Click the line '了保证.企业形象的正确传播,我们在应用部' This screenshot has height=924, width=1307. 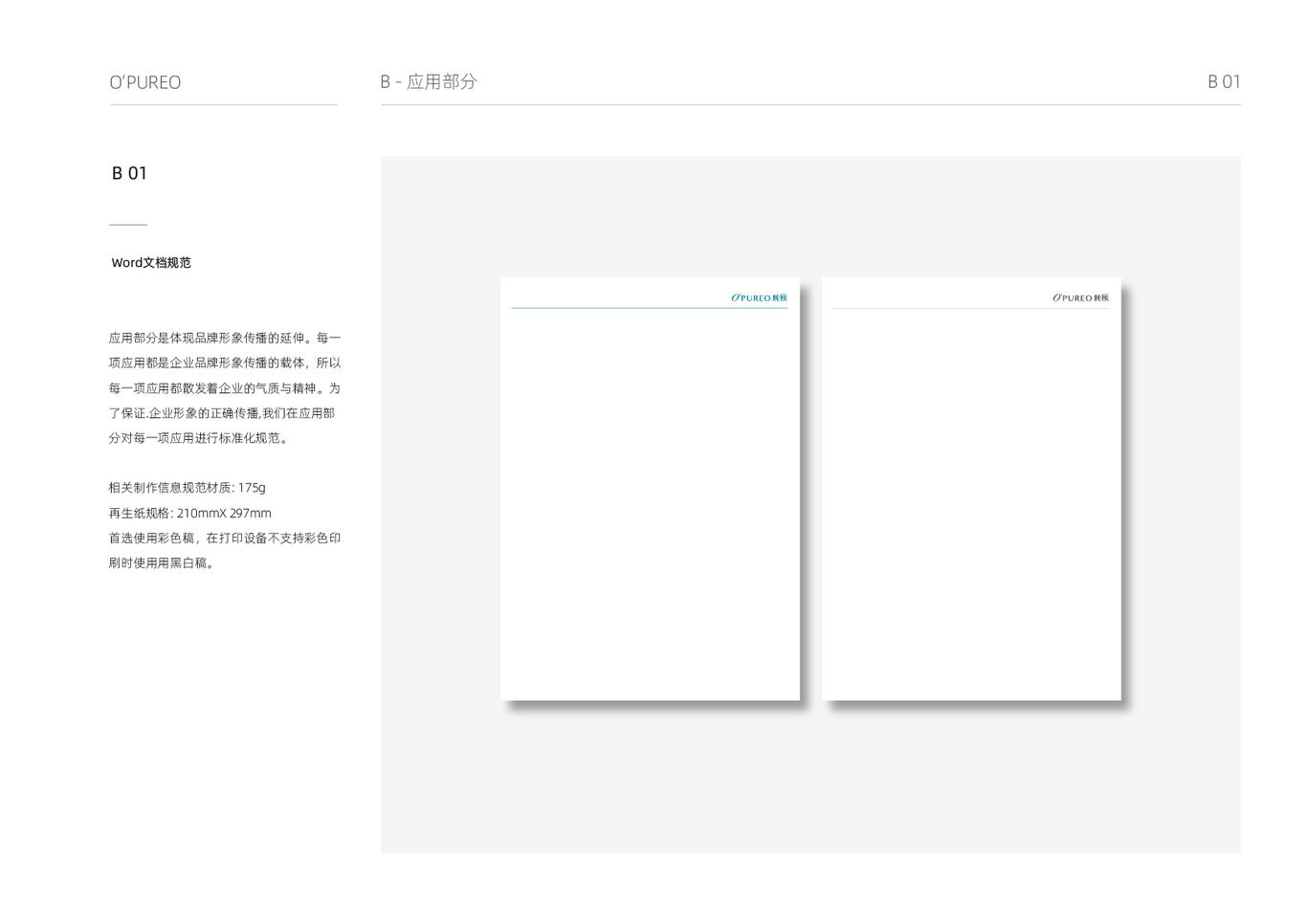[222, 413]
